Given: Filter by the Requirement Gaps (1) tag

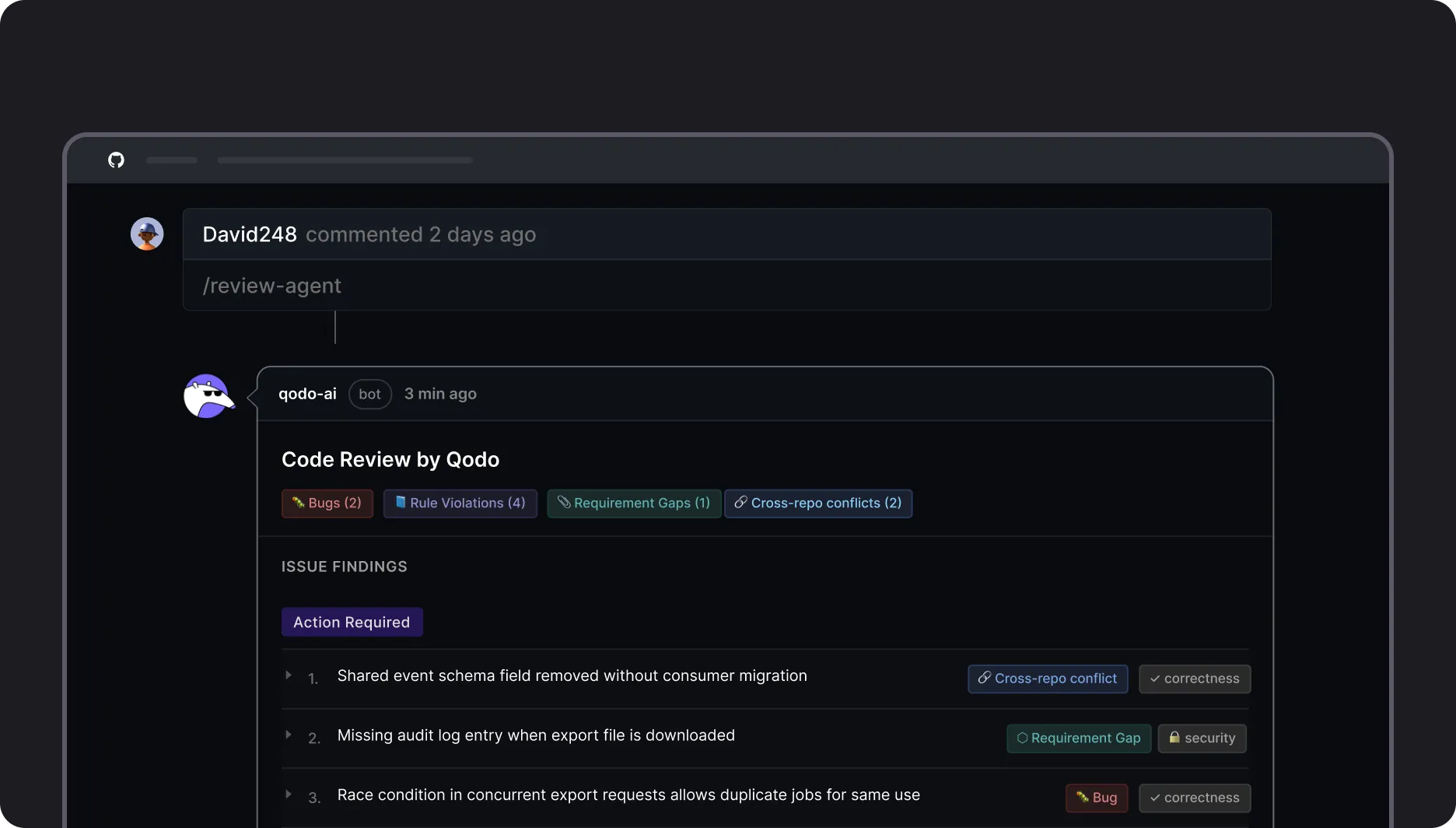Looking at the screenshot, I should pos(634,503).
